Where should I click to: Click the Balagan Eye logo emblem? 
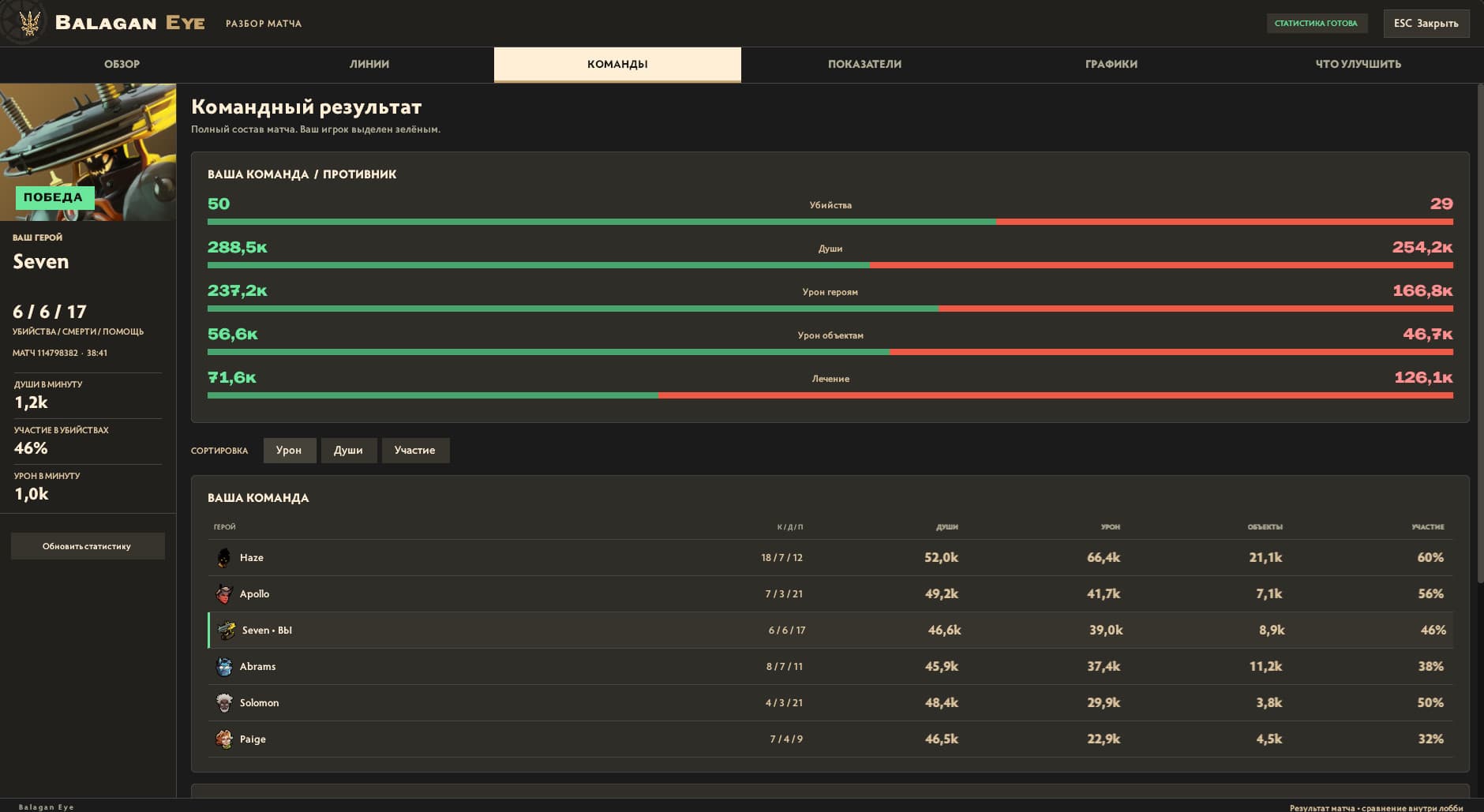(30, 23)
